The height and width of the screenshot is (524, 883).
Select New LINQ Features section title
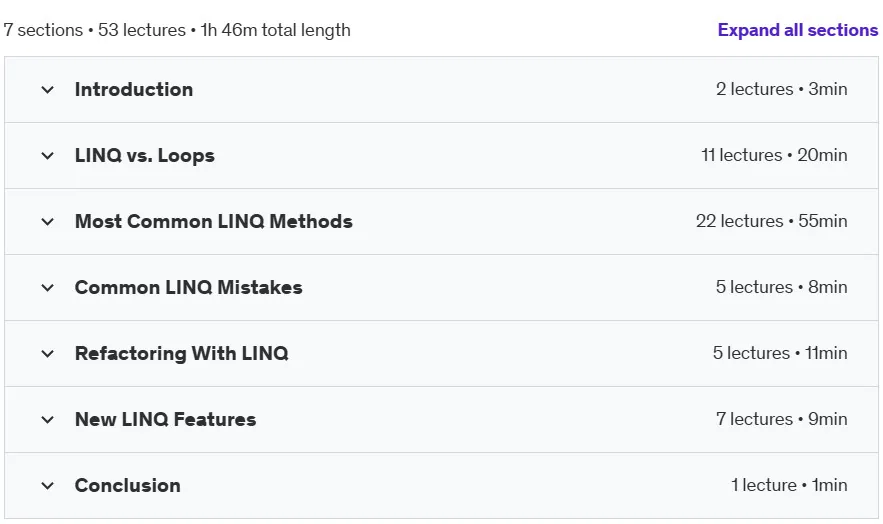166,419
